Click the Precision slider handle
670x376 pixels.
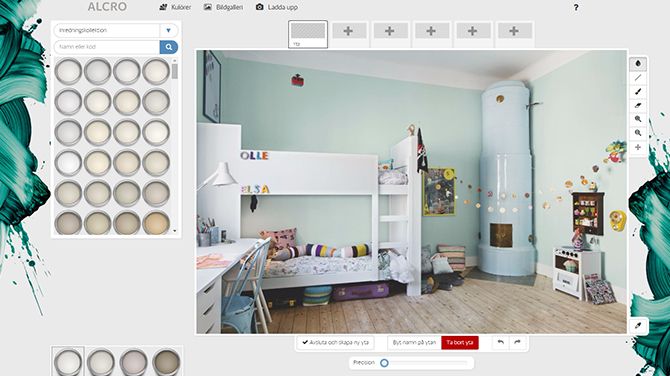(x=384, y=363)
